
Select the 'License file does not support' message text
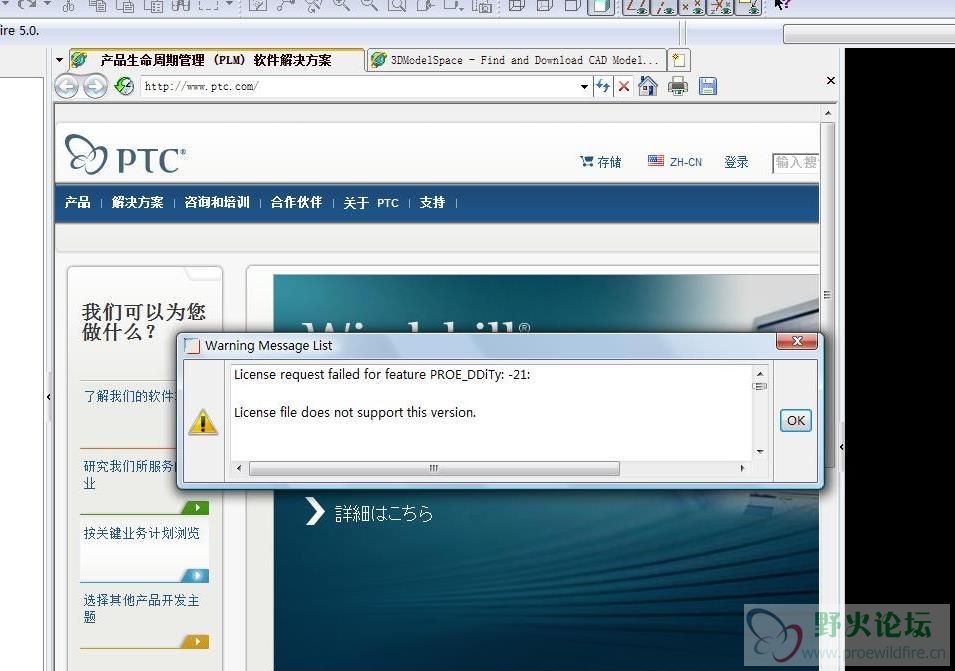pyautogui.click(x=354, y=412)
